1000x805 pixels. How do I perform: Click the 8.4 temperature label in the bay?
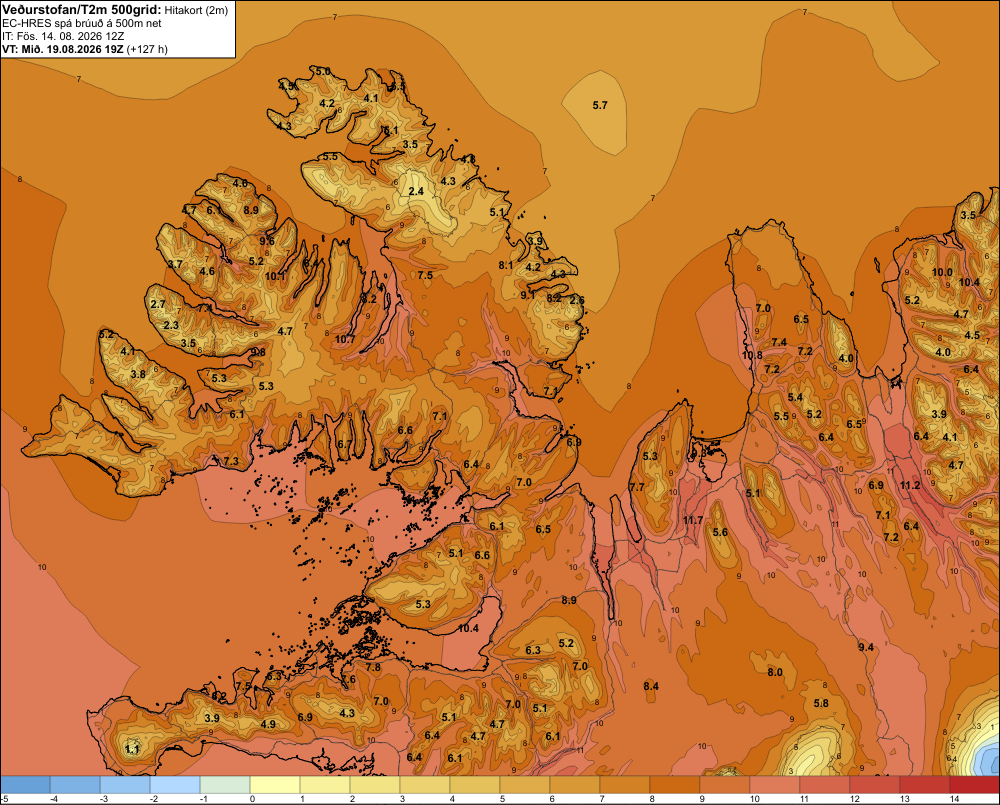click(x=651, y=686)
